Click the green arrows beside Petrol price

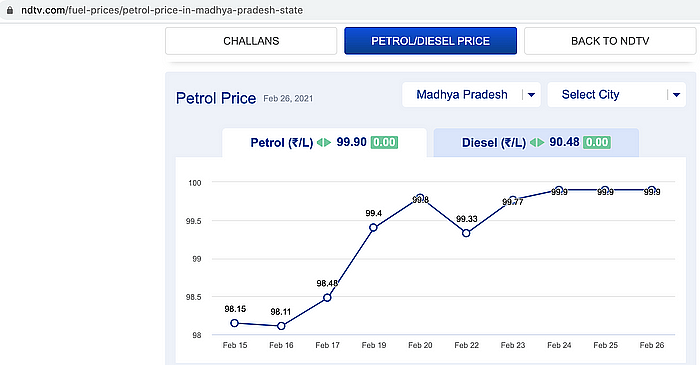point(324,142)
